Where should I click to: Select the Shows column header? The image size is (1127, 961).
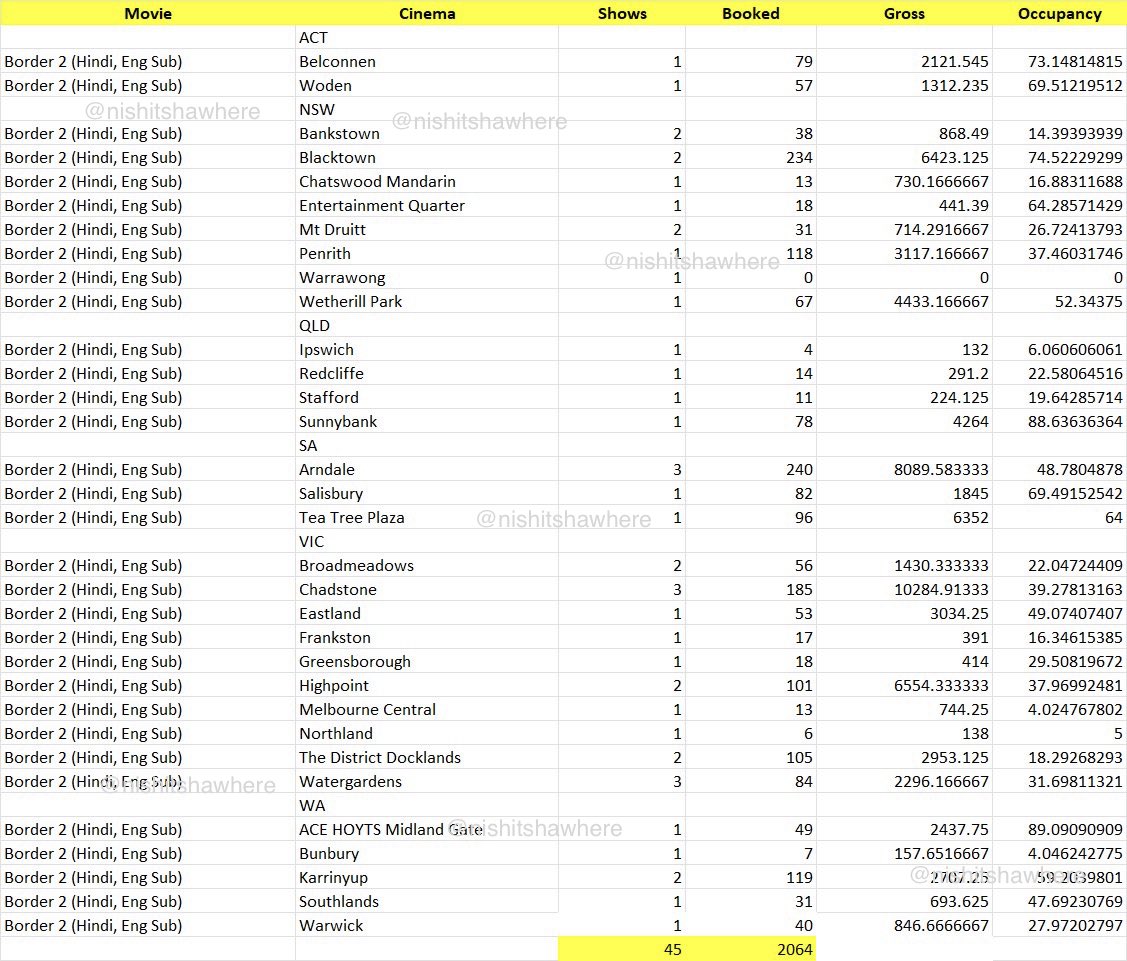[622, 13]
